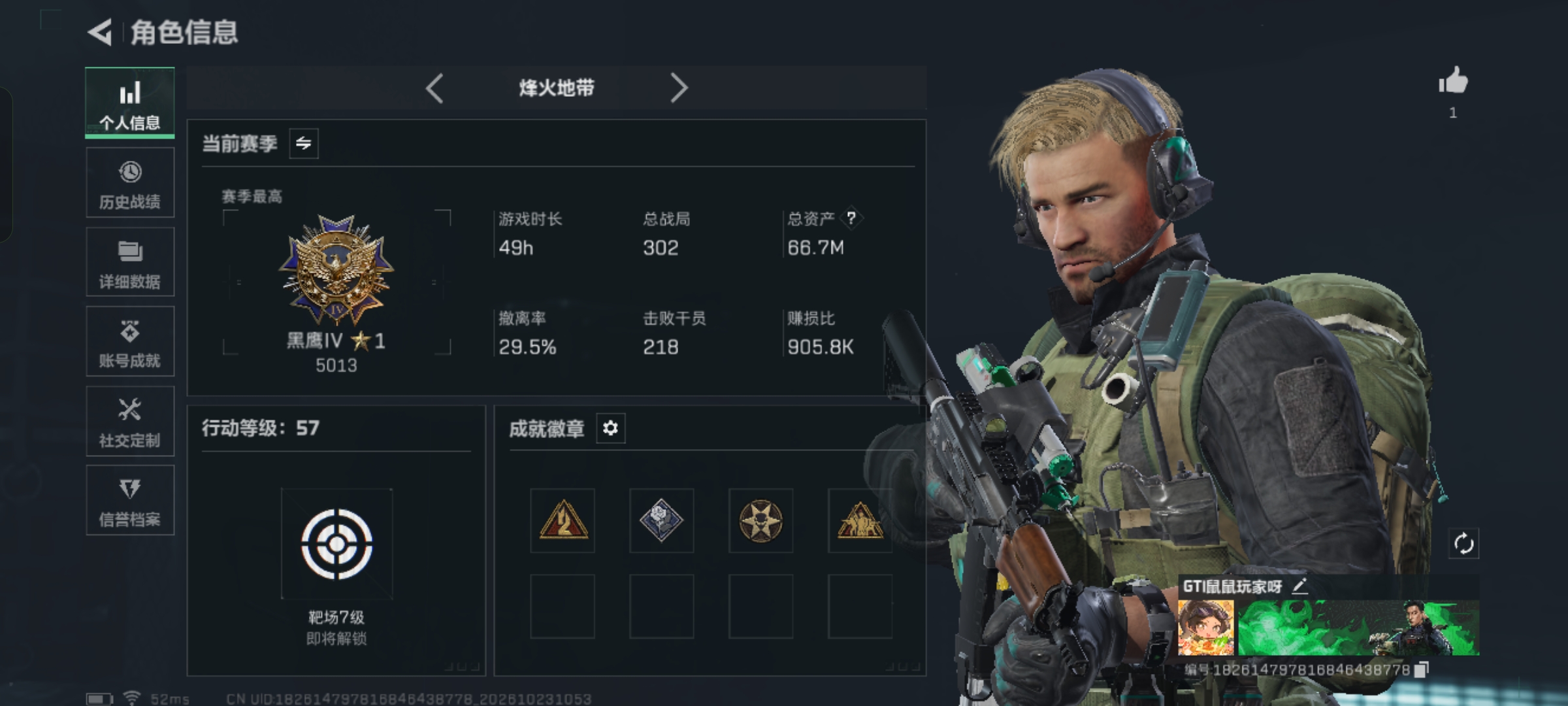Toggle the 当前赛季 season switch button
The image size is (1568, 706).
[304, 143]
